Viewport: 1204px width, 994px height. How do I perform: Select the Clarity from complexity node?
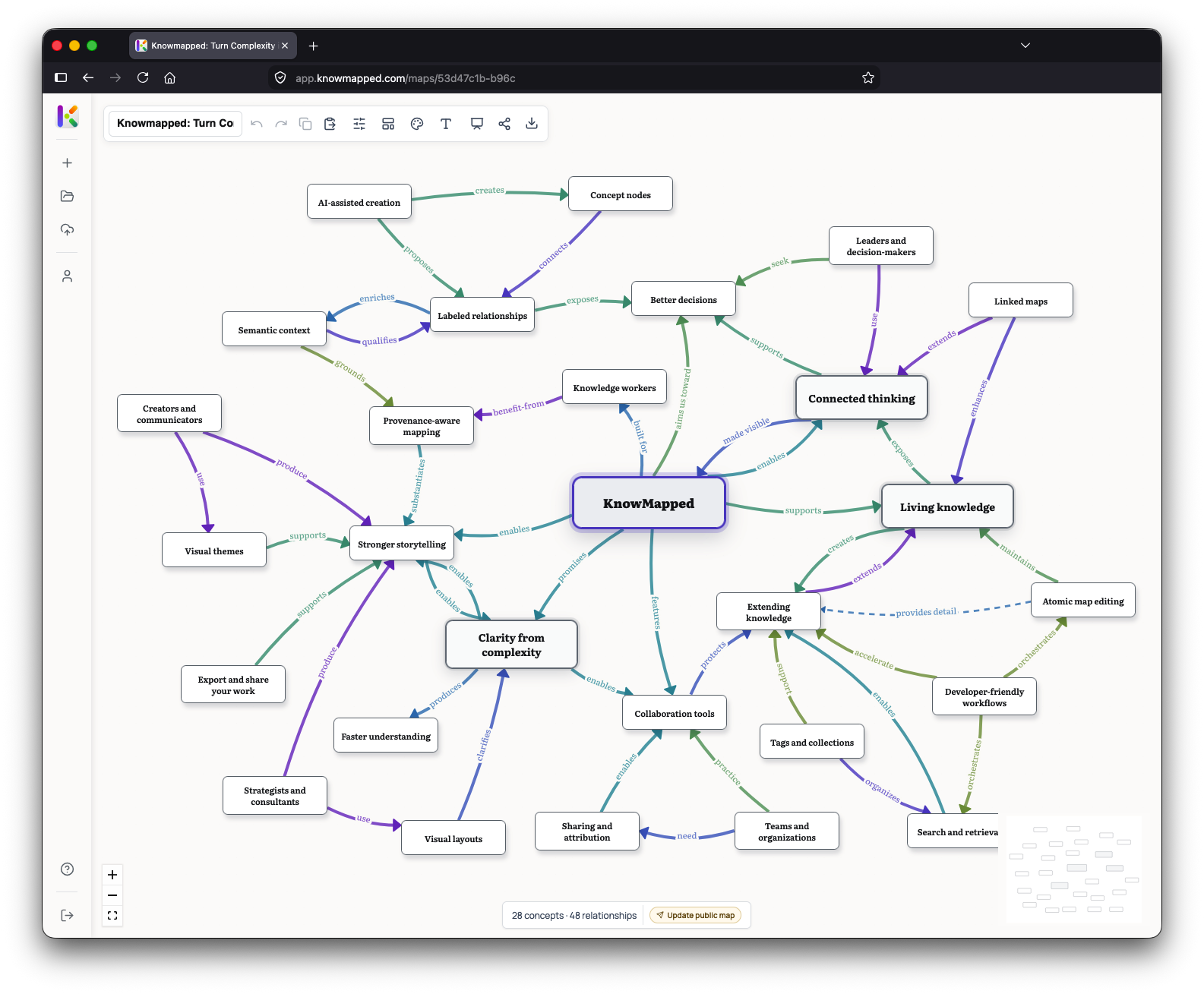point(511,645)
